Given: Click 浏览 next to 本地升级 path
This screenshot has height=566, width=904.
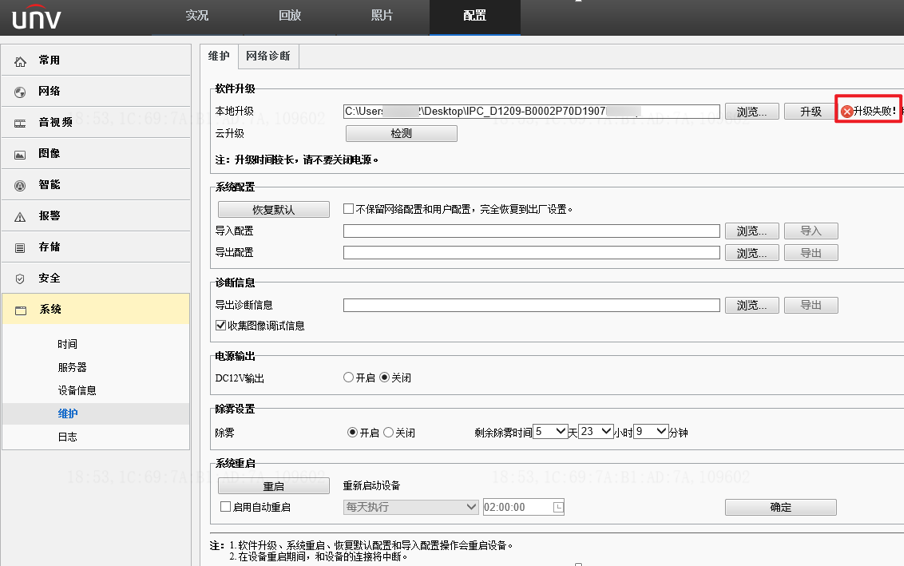Looking at the screenshot, I should [752, 111].
